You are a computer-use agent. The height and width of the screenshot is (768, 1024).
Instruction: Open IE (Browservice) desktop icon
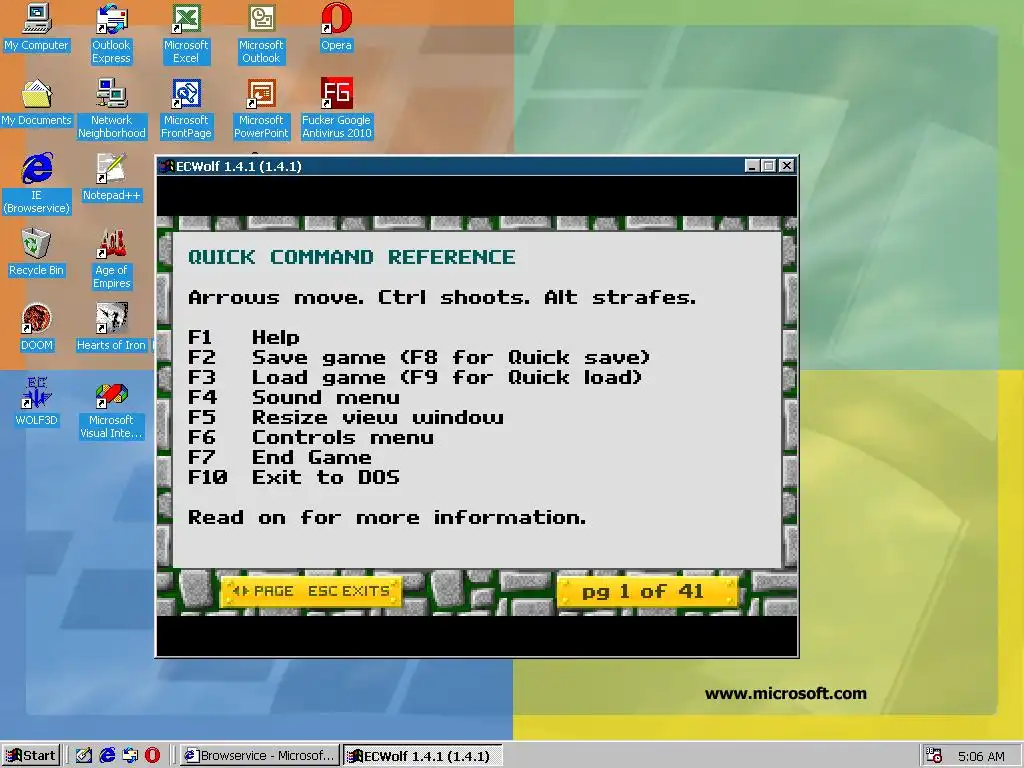37,183
